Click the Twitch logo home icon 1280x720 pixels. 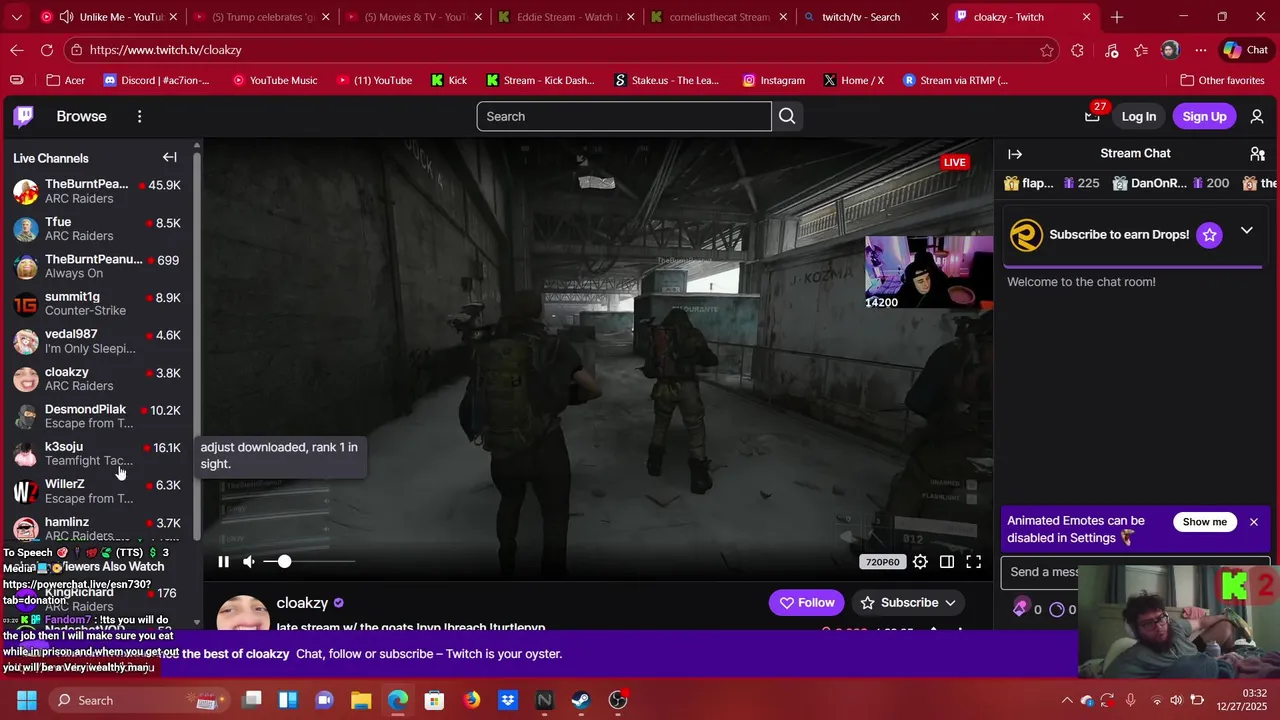pos(24,116)
